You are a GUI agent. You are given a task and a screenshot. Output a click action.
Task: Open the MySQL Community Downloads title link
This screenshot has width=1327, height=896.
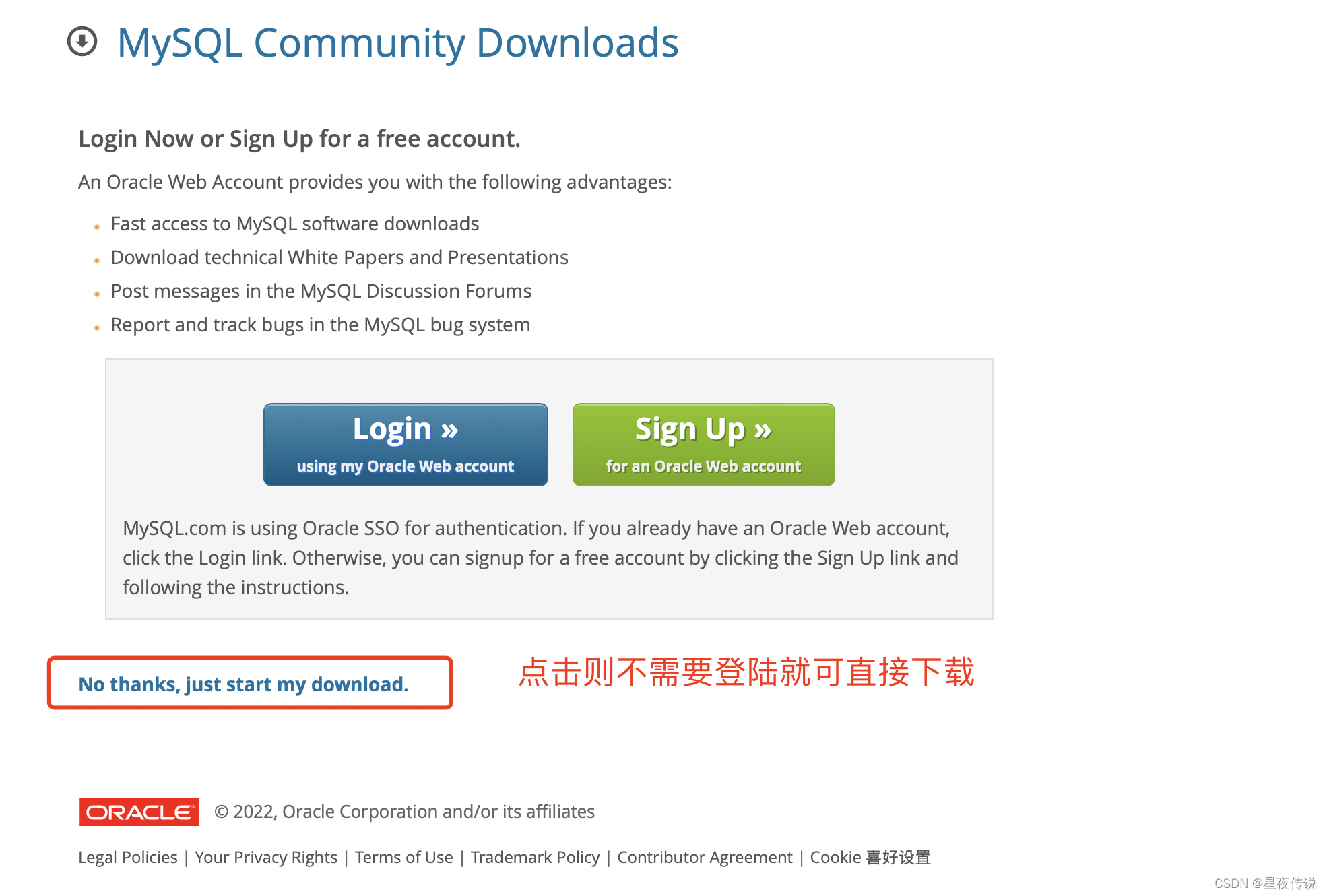pos(397,43)
